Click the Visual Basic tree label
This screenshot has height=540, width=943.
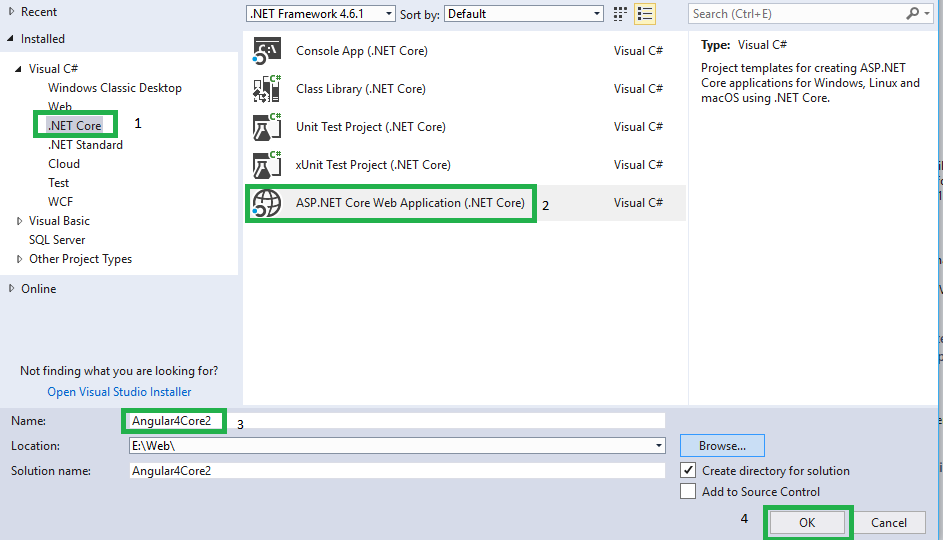click(59, 221)
